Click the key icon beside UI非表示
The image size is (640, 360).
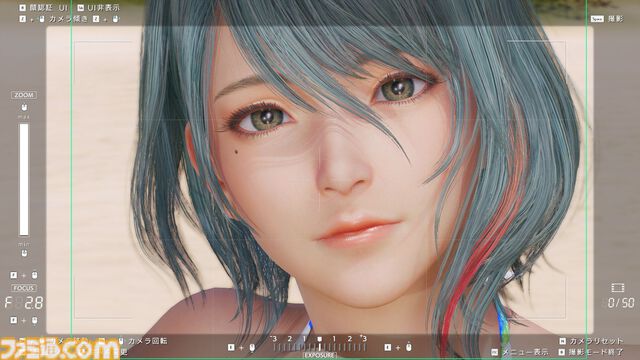(80, 8)
